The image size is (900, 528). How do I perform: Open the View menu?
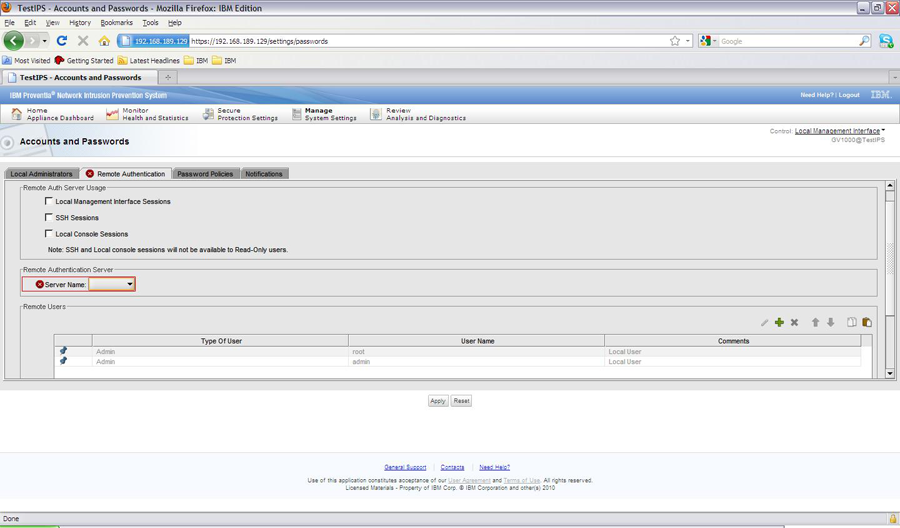point(53,22)
